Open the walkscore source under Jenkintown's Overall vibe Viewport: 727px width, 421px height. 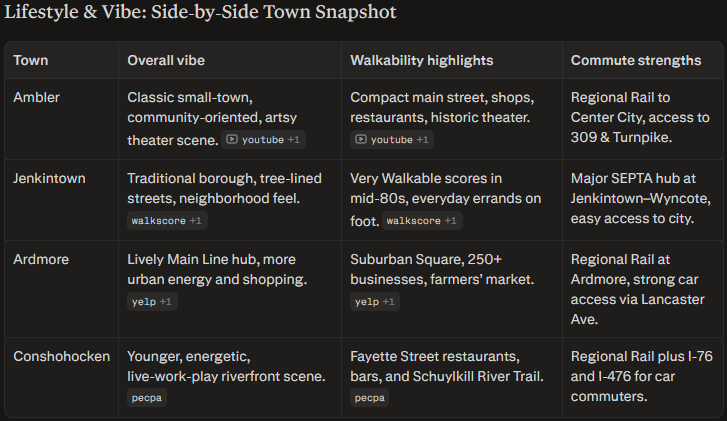coord(158,220)
